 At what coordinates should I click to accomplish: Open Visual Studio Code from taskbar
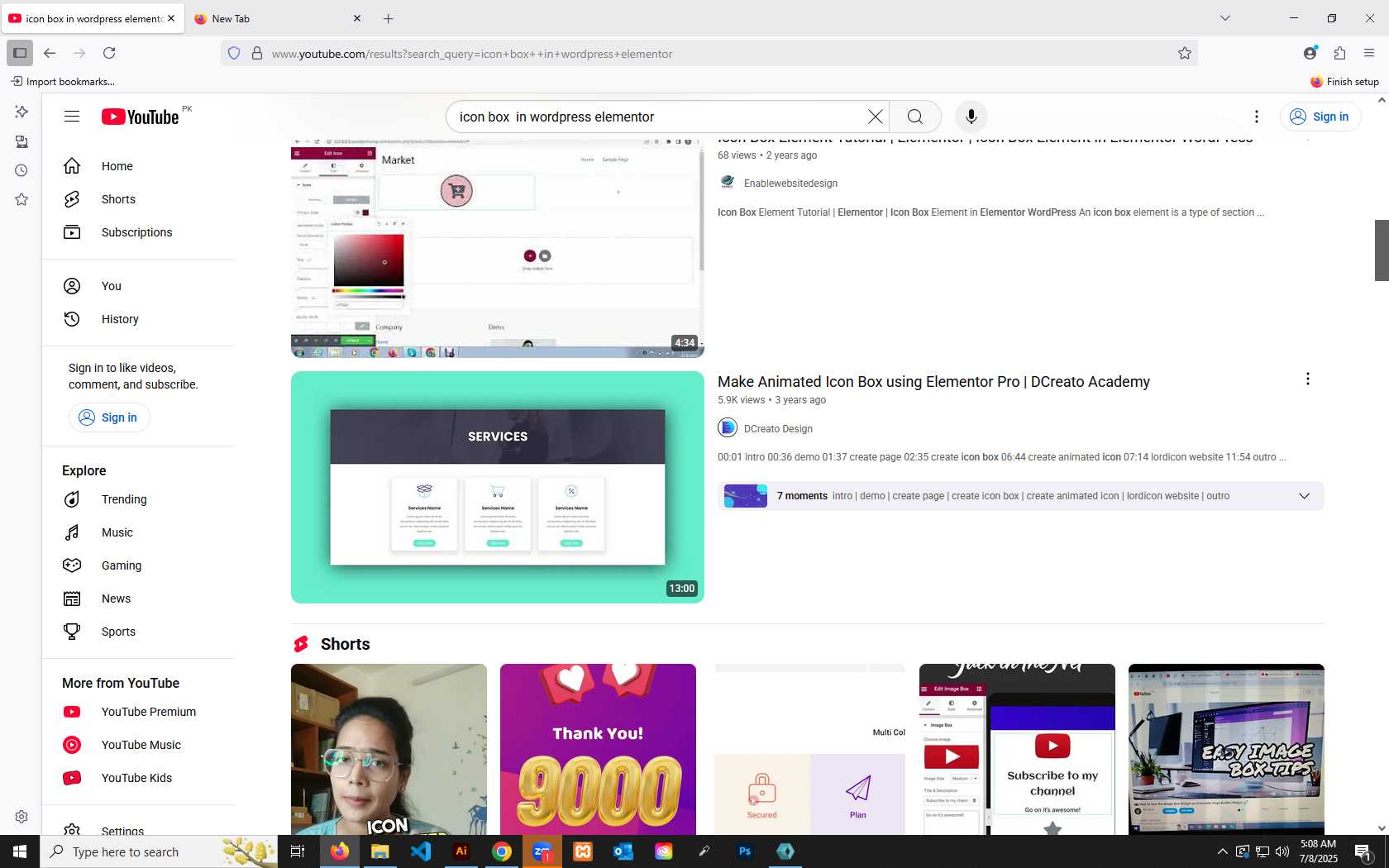click(421, 851)
